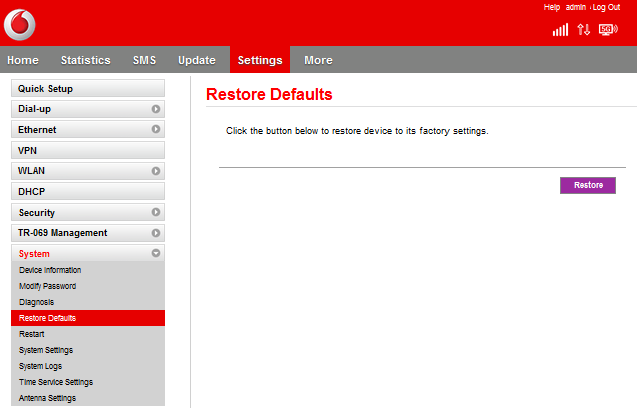Open the Update tab
The image size is (639, 410).
click(x=197, y=60)
